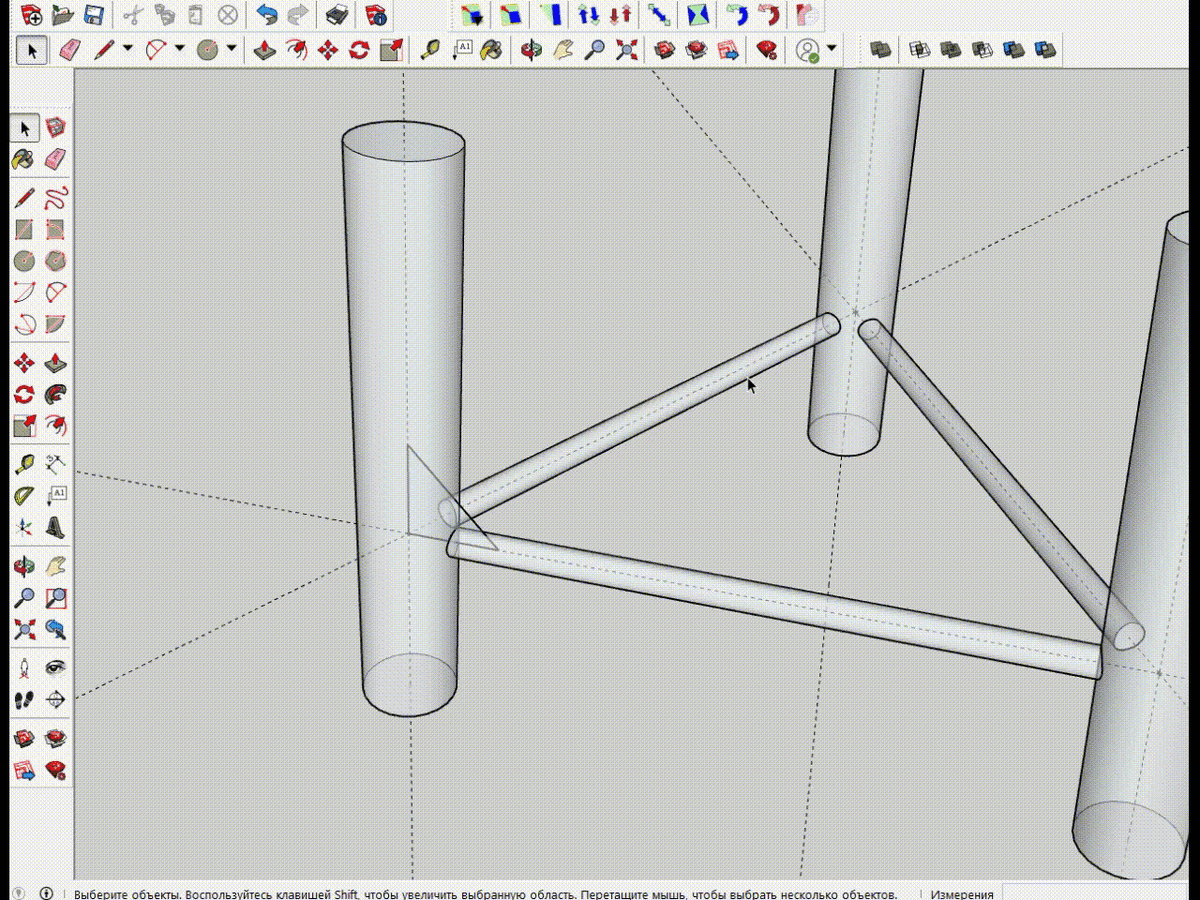Viewport: 1200px width, 900px height.
Task: Open the Model Info icon
Action: tap(376, 15)
